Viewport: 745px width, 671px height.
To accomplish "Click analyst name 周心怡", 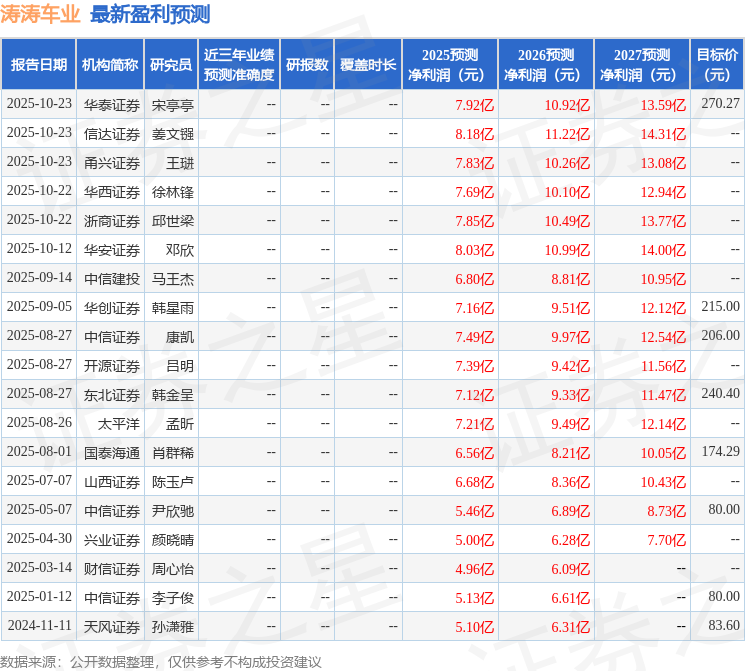I will (172, 569).
